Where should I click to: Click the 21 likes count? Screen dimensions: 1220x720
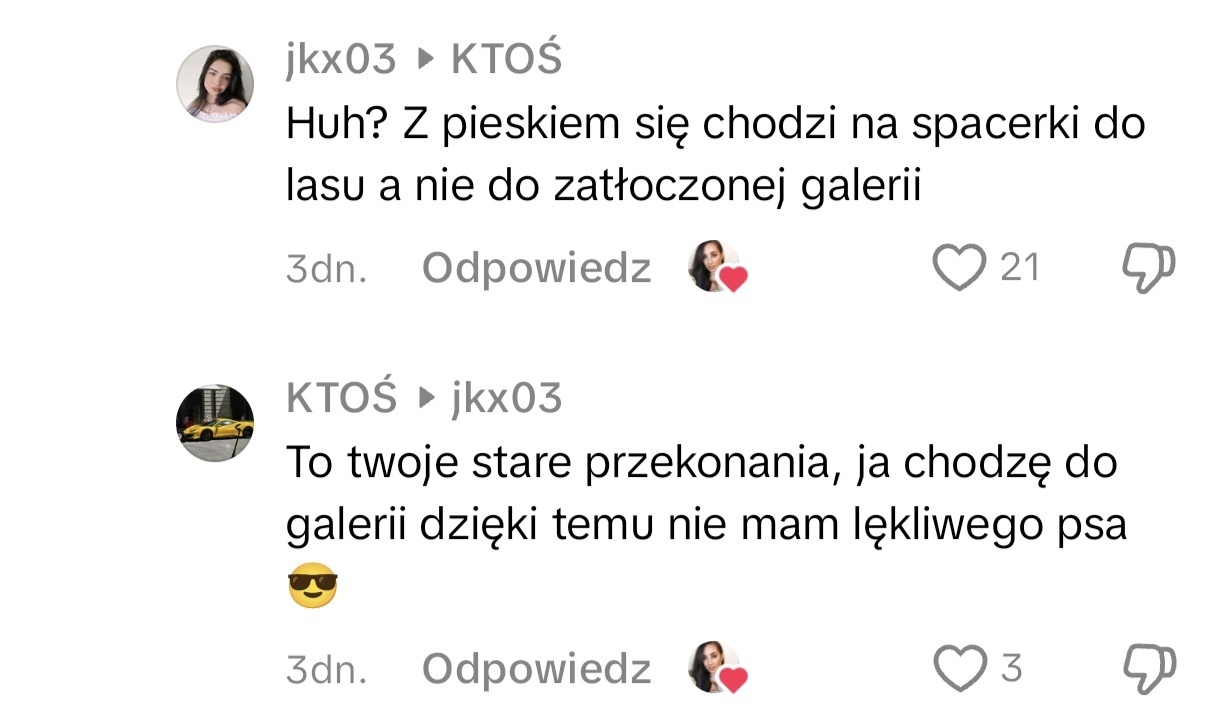click(1020, 268)
